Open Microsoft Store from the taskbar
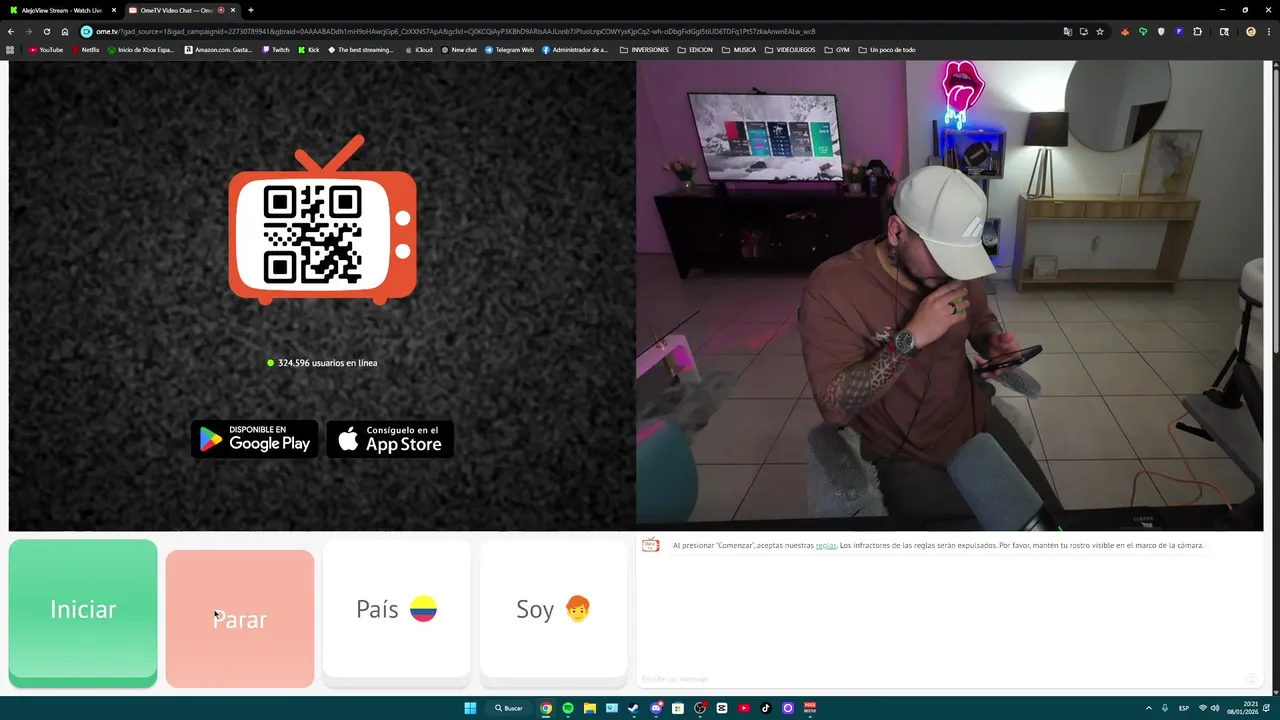 click(678, 708)
